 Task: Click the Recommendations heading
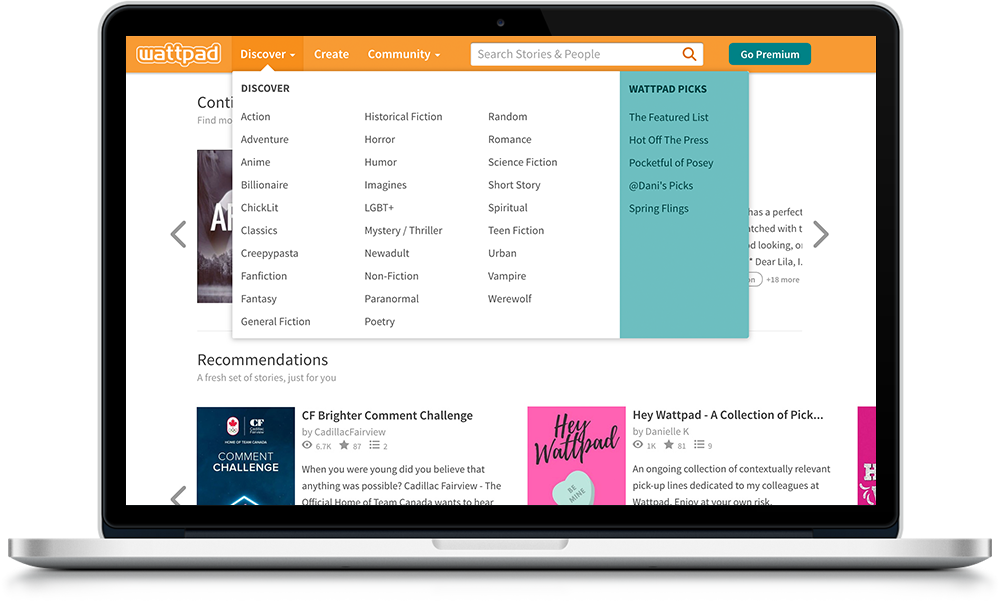pos(262,360)
